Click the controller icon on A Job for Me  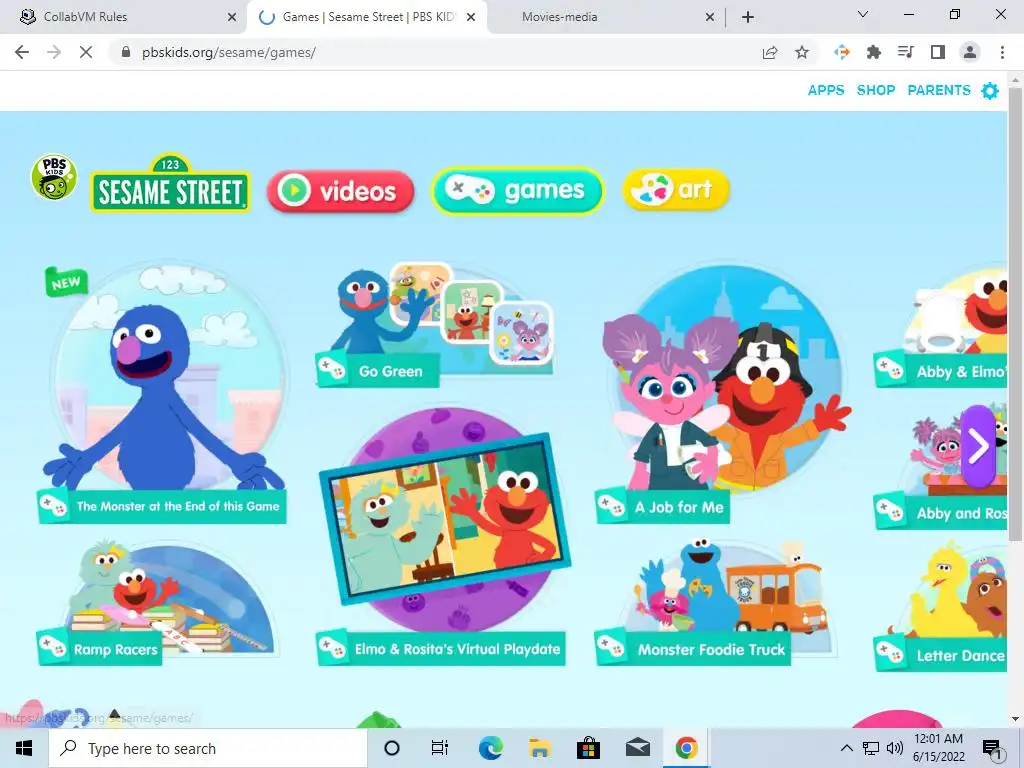611,506
